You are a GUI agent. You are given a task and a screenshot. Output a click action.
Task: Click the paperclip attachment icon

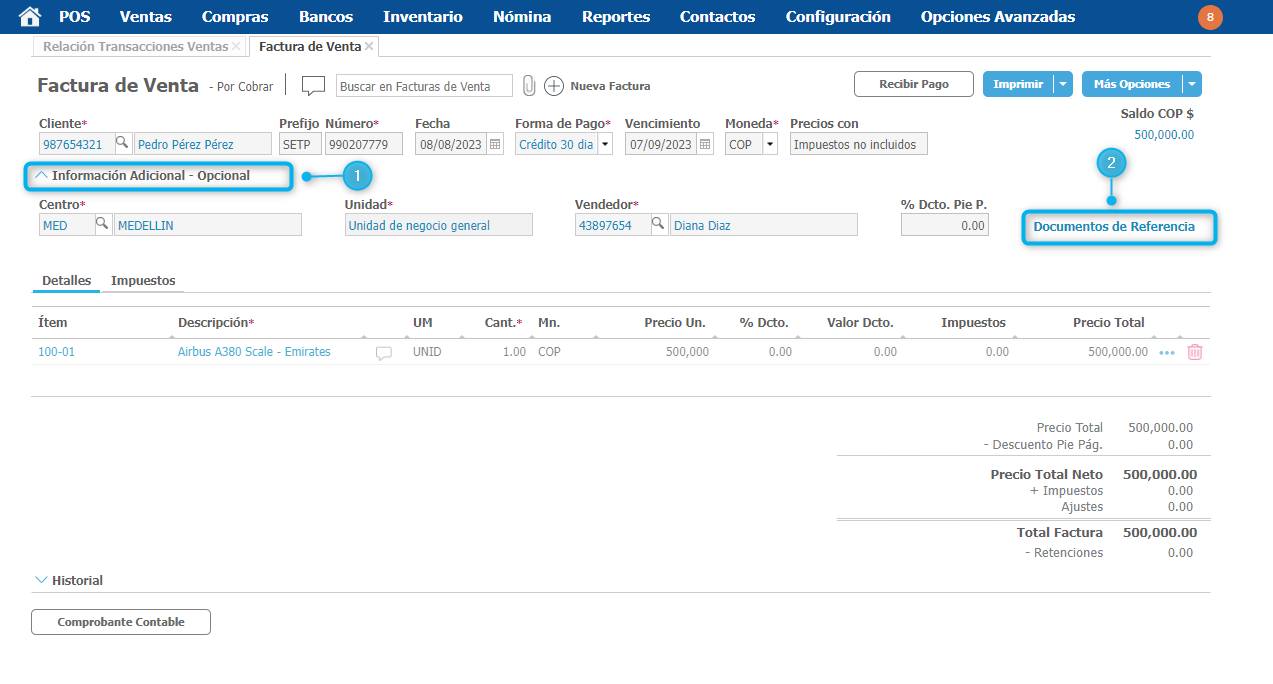529,86
